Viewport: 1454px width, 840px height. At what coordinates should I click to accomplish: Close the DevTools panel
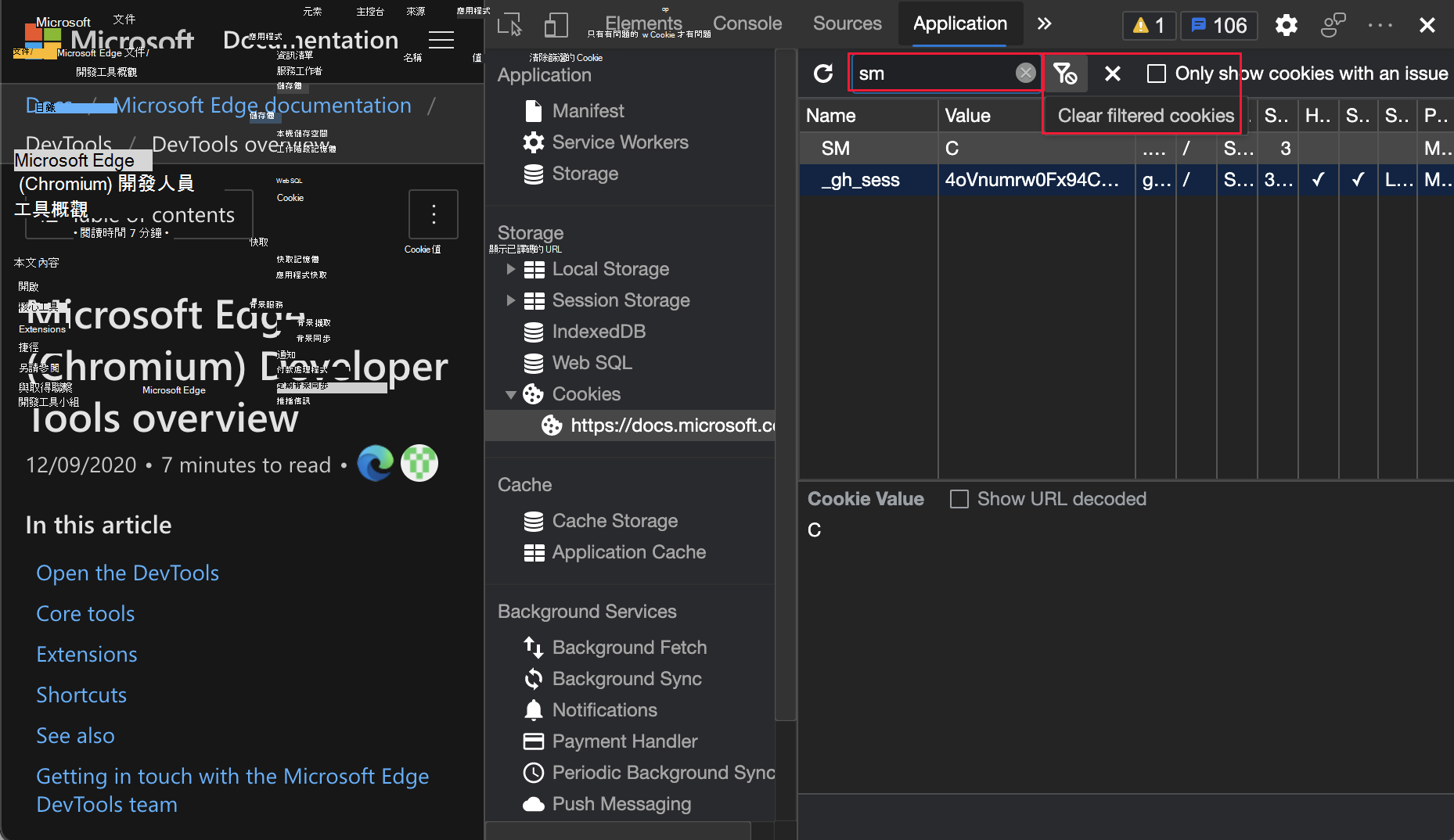click(x=1427, y=25)
